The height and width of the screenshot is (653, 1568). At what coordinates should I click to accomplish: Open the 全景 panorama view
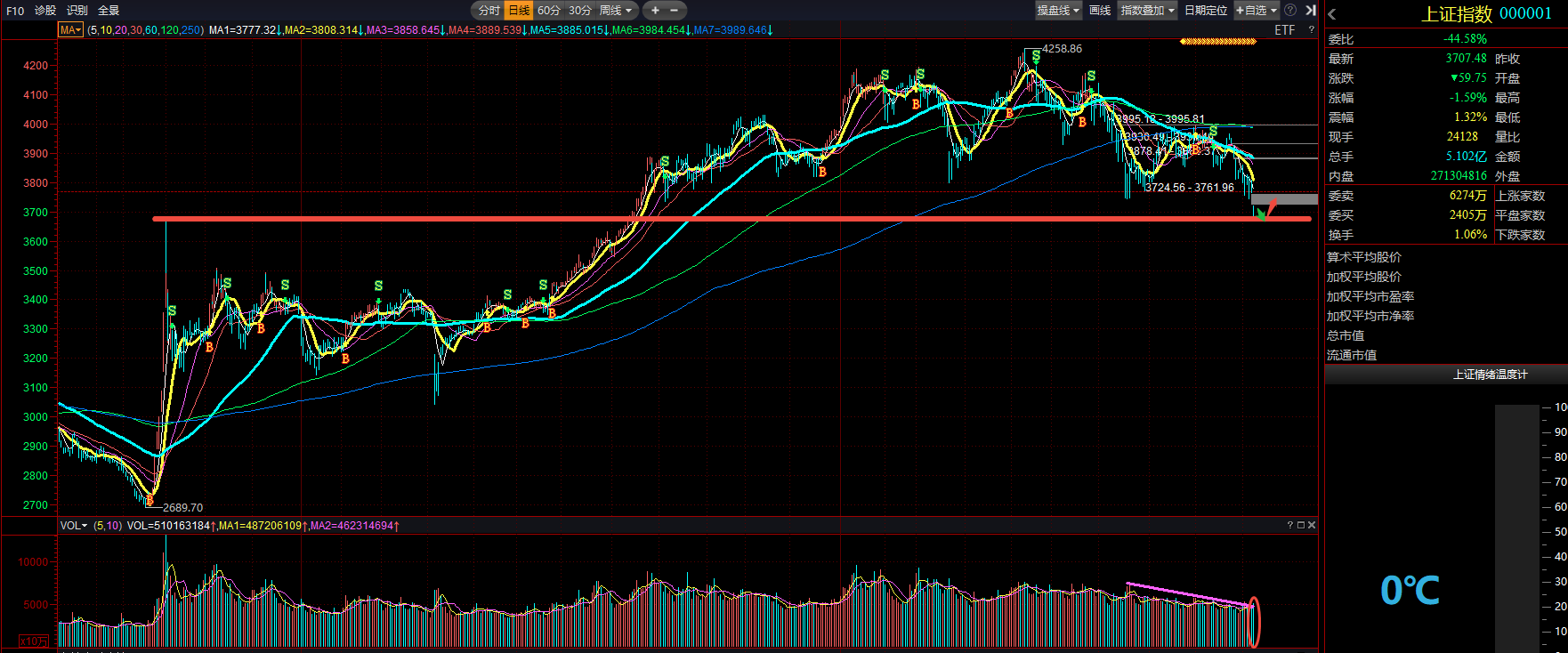109,11
